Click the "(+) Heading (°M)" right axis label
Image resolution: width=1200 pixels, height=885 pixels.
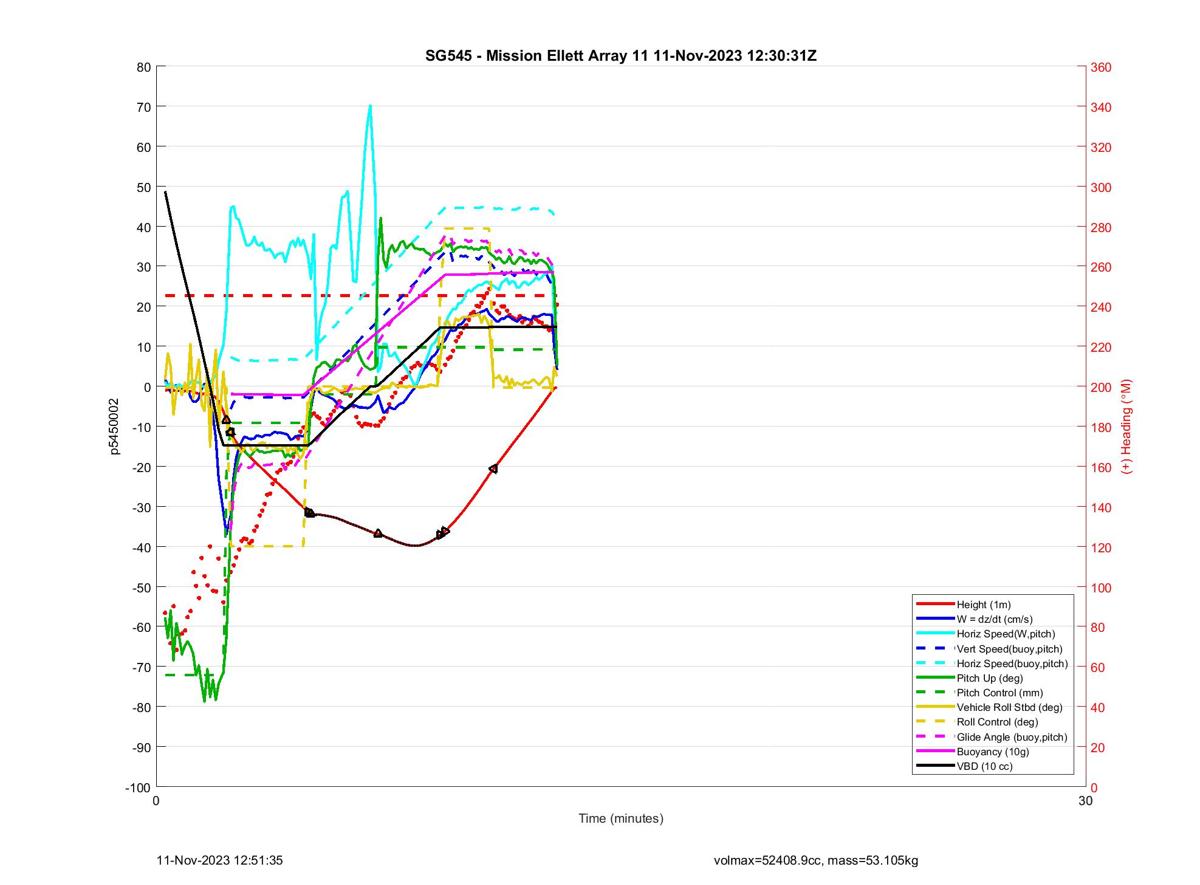1125,427
